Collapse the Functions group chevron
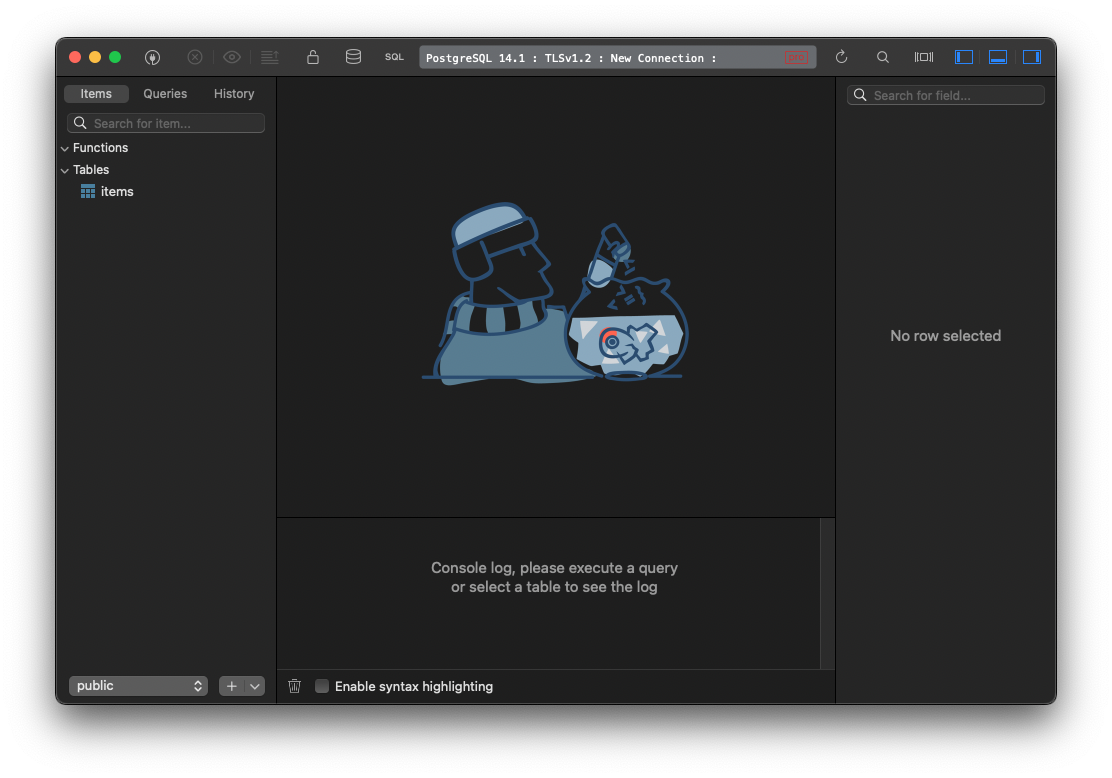Viewport: 1112px width, 778px height. click(x=65, y=148)
